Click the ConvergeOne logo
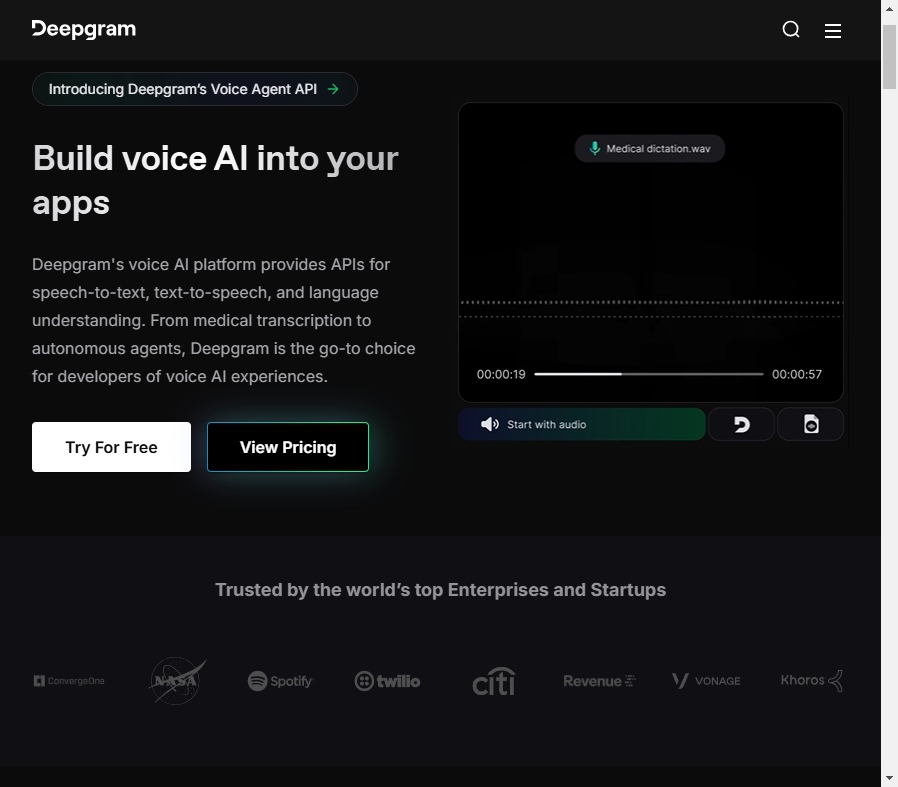The image size is (898, 787). (69, 681)
